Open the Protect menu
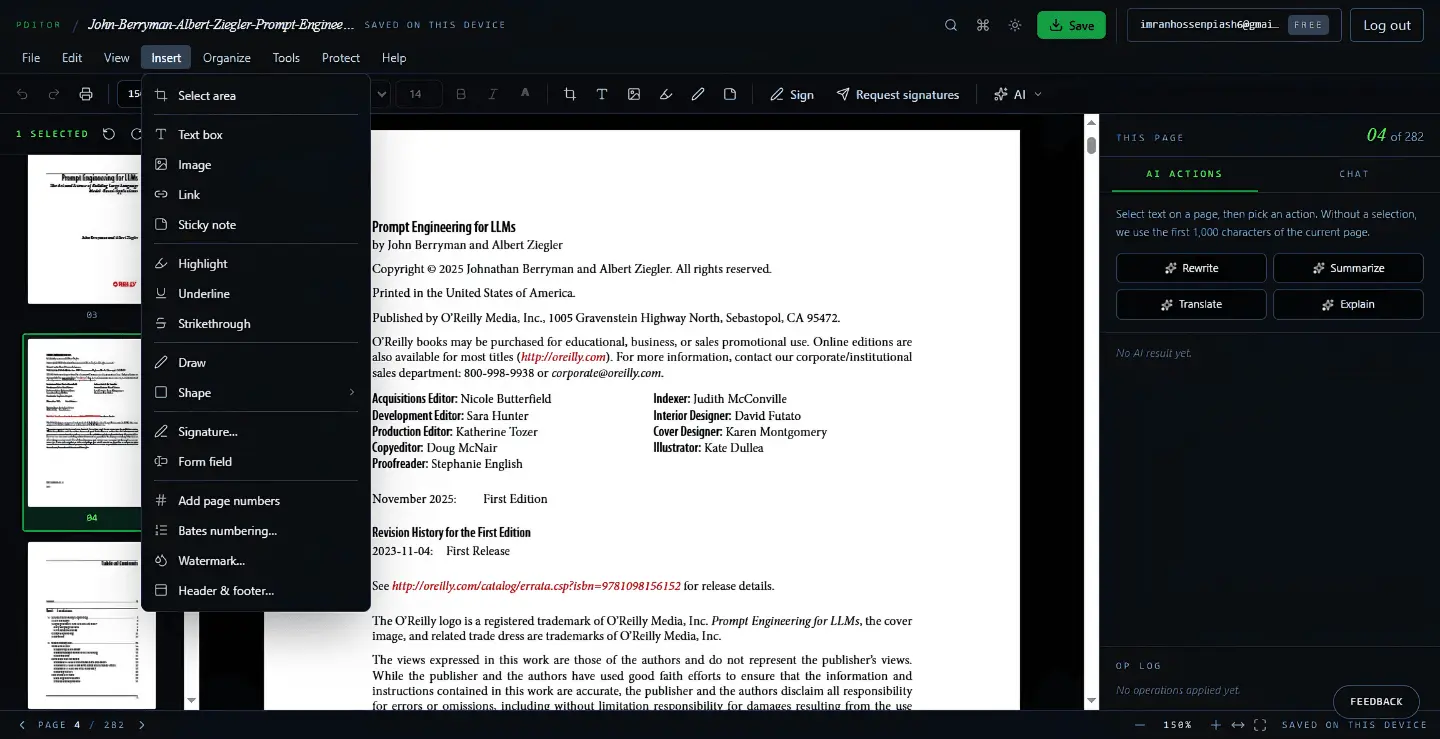 click(341, 58)
